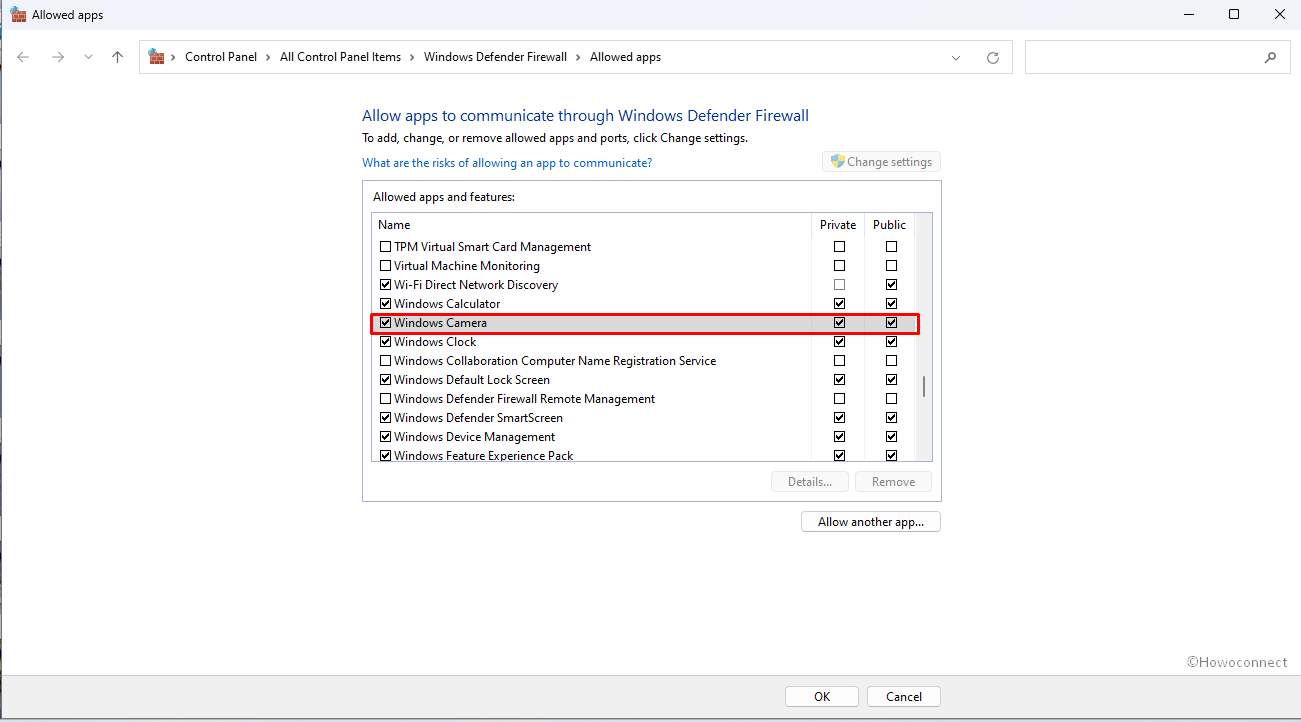Maximize the Allowed apps window
This screenshot has height=722, width=1301.
1234,14
